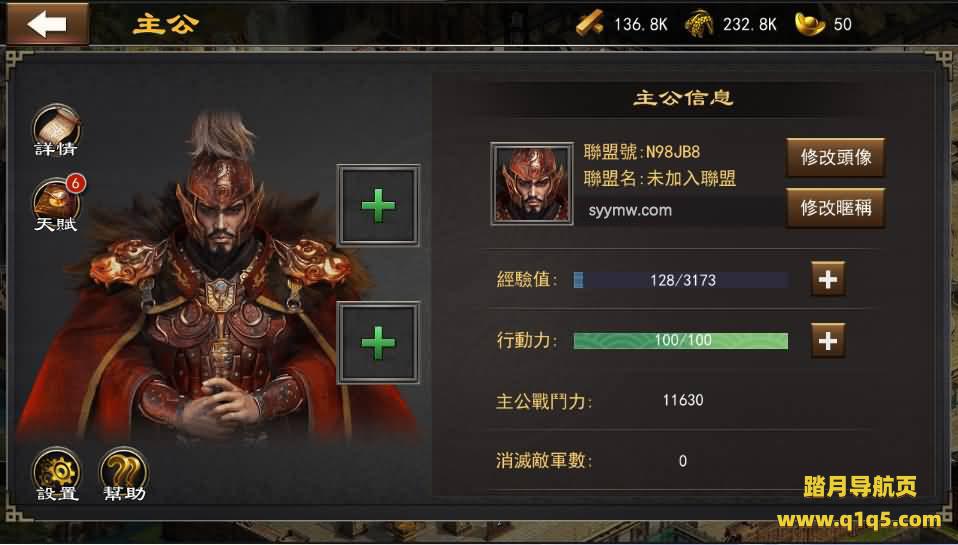
Task: Add equipment in the upper green plus slot
Action: point(378,205)
